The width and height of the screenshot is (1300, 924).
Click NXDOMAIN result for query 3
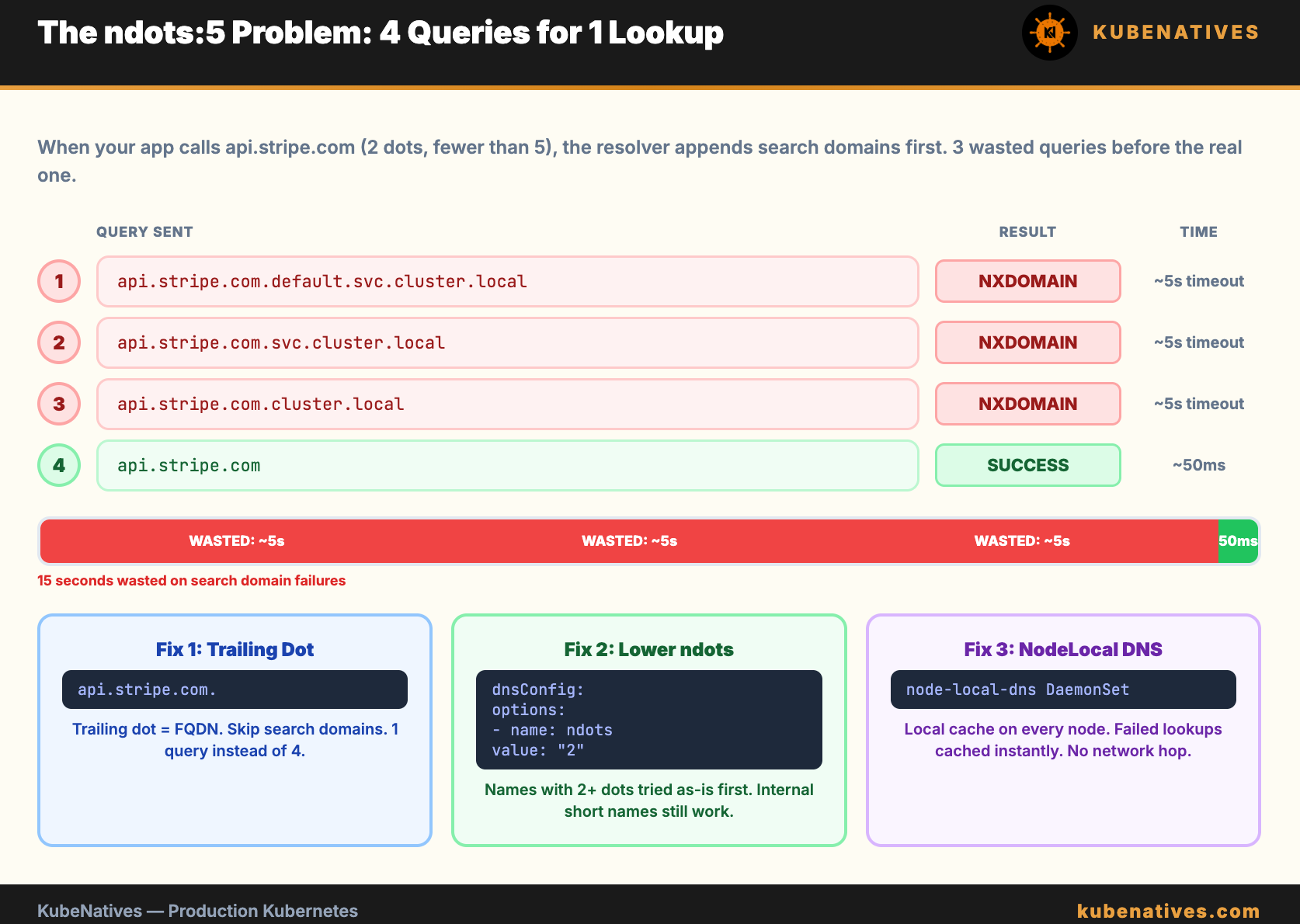point(1027,404)
